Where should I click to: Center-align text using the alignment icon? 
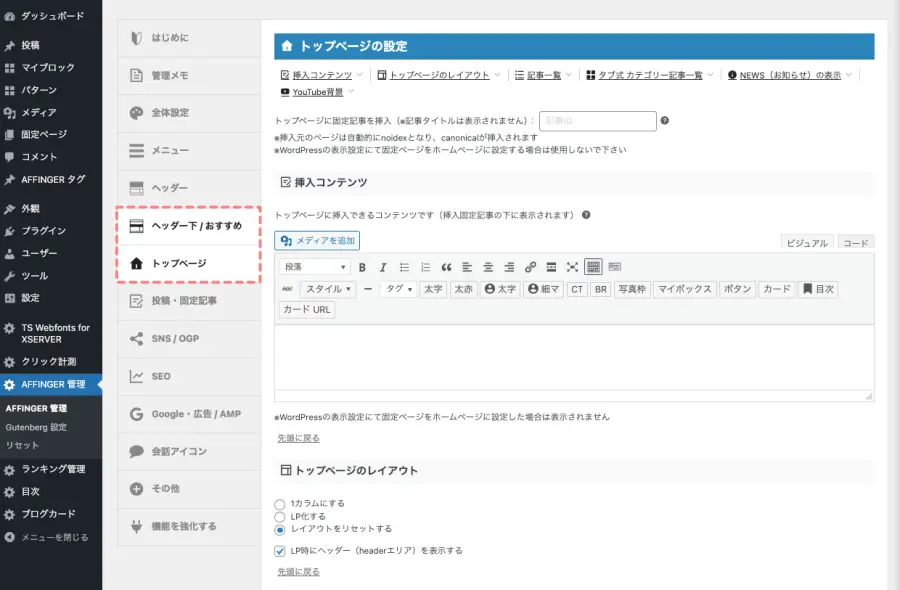click(487, 267)
